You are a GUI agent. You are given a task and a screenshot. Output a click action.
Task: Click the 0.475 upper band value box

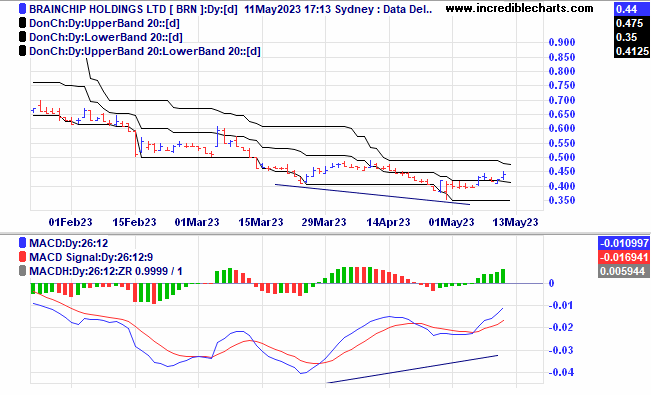[631, 23]
